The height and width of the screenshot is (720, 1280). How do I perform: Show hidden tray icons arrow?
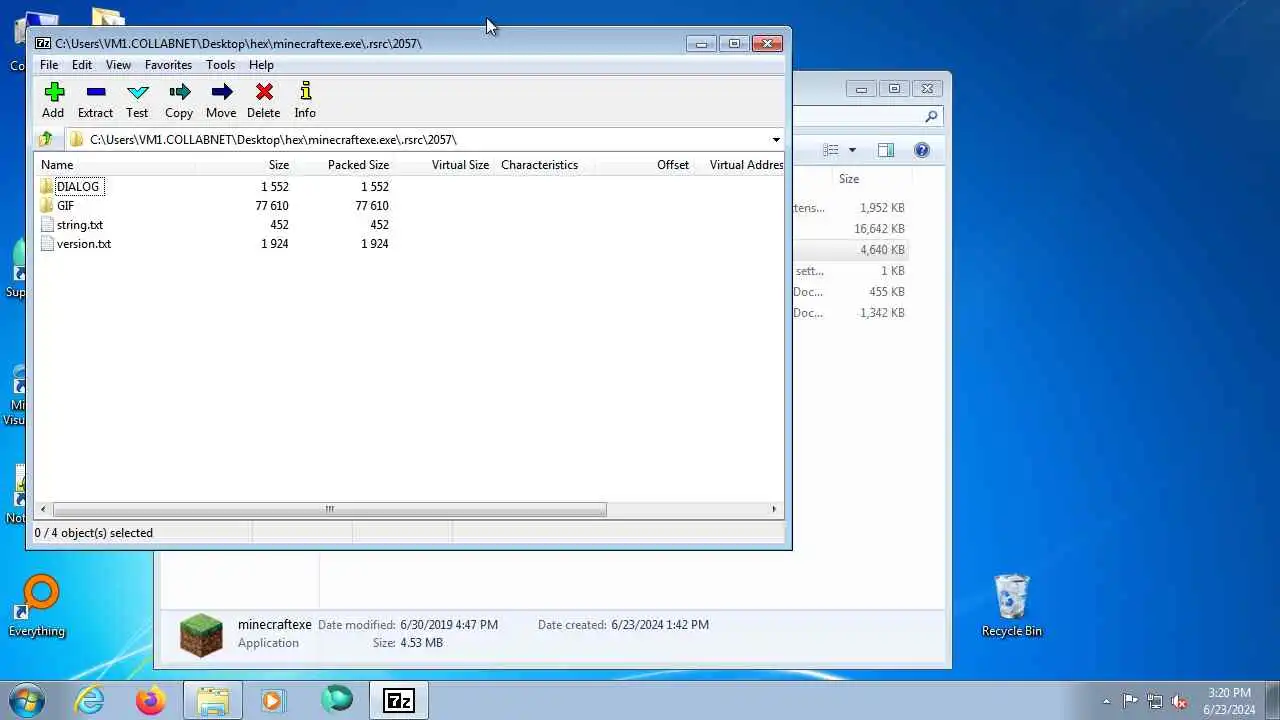(1106, 702)
